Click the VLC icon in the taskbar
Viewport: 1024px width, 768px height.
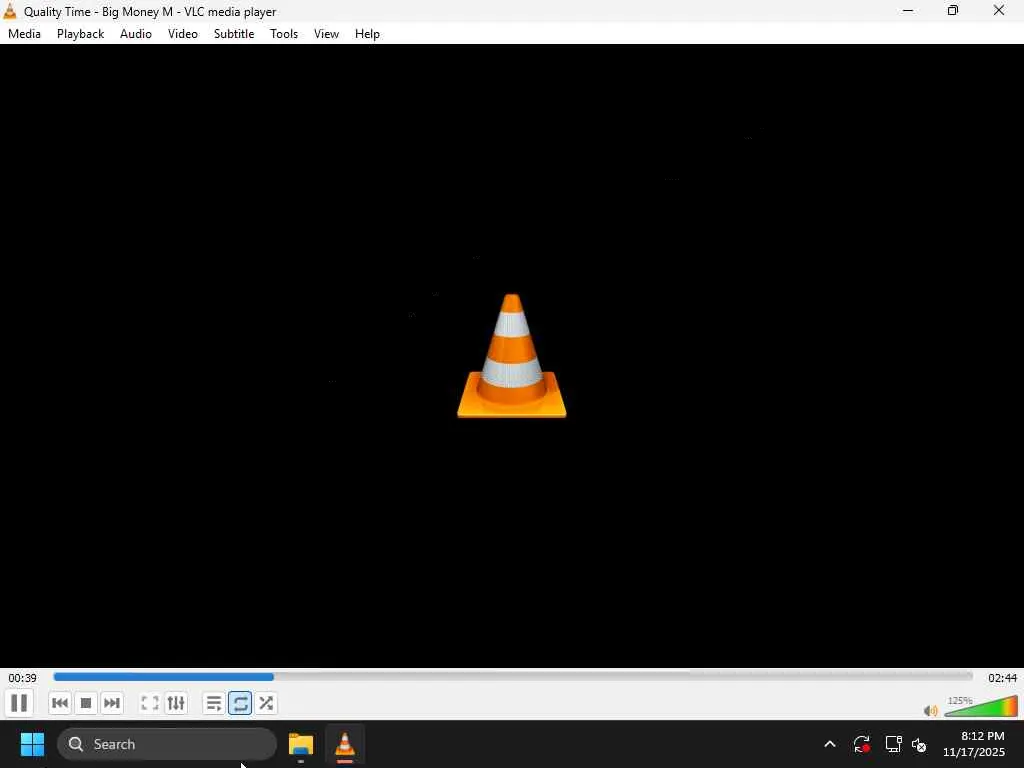click(345, 744)
